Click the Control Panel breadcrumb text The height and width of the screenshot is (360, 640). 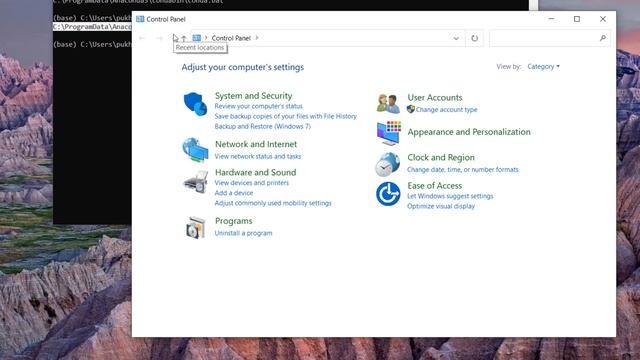pos(231,38)
